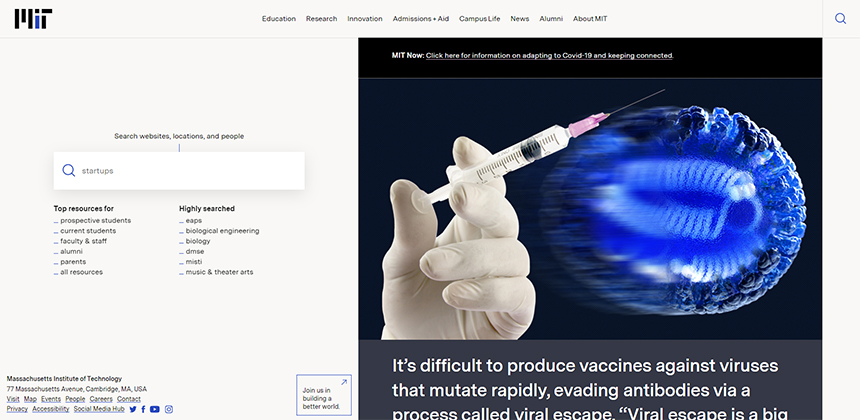This screenshot has height=420, width=860.
Task: Open the Campus Life menu
Action: (479, 19)
